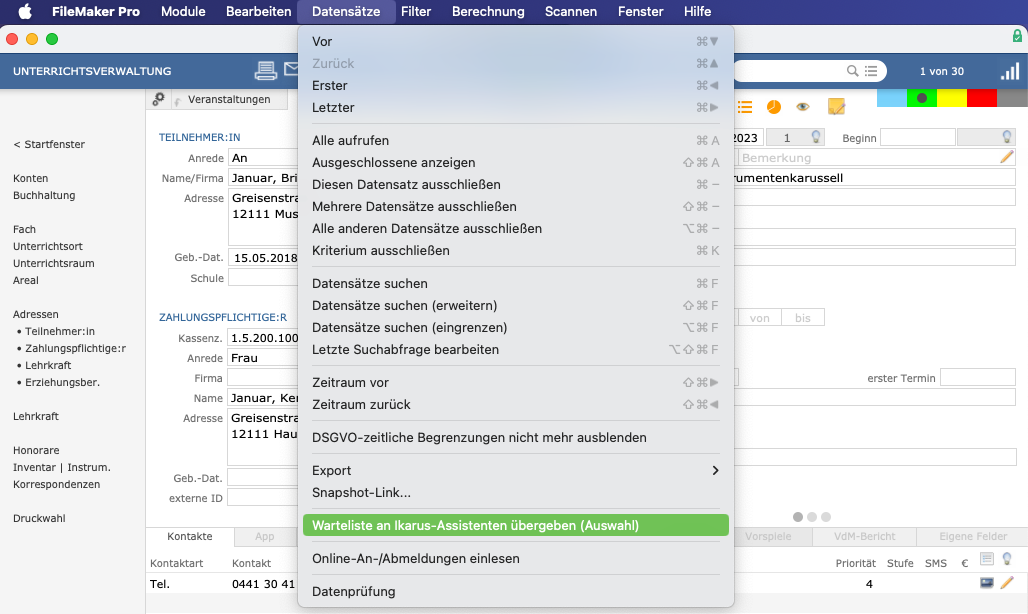Toggle the orange eye visibility icon
Screen dimensions: 1028x614
pos(802,107)
